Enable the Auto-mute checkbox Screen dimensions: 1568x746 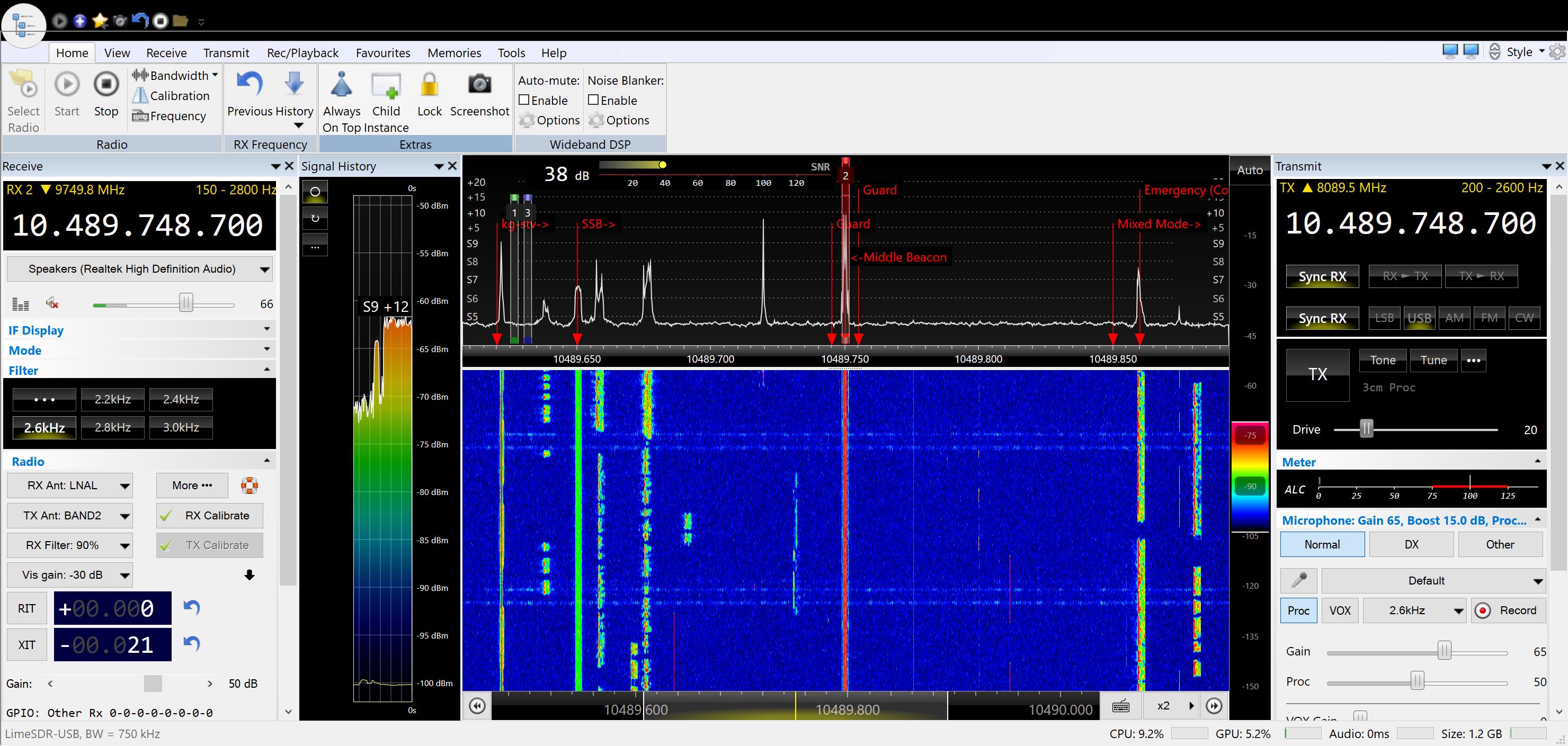pos(524,100)
